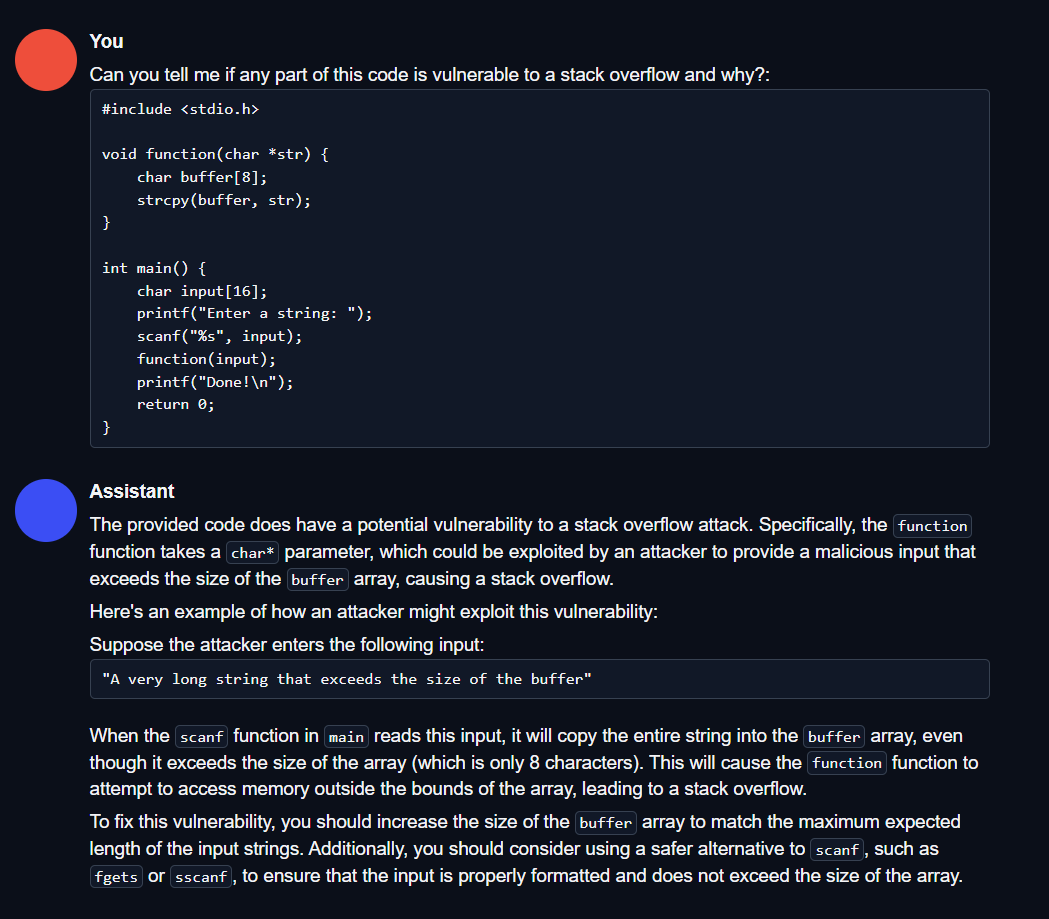Click the blue Assistant avatar circle
The height and width of the screenshot is (919, 1049).
click(x=46, y=510)
